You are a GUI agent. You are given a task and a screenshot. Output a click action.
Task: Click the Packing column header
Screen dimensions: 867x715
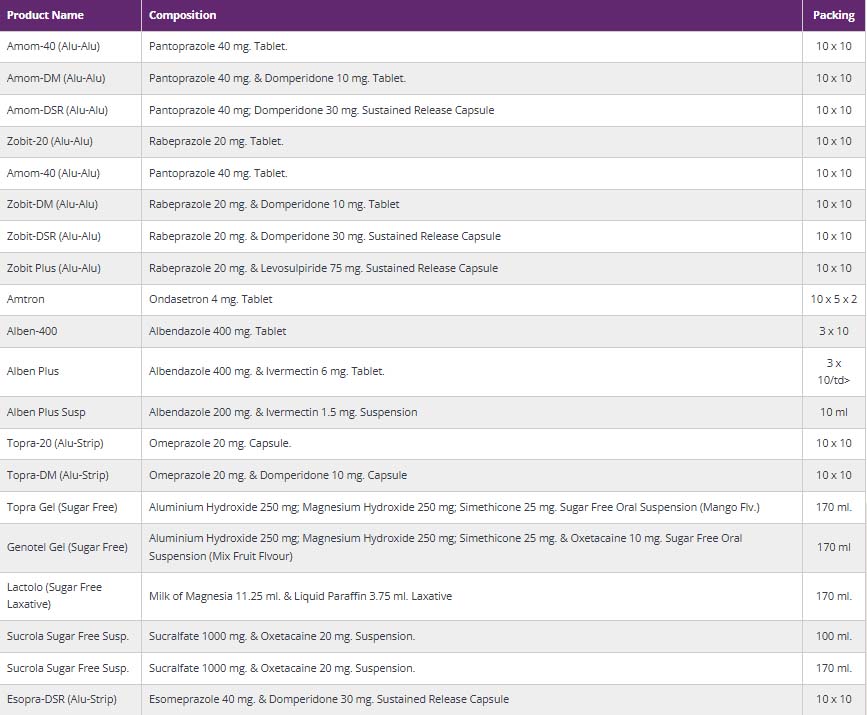click(833, 15)
